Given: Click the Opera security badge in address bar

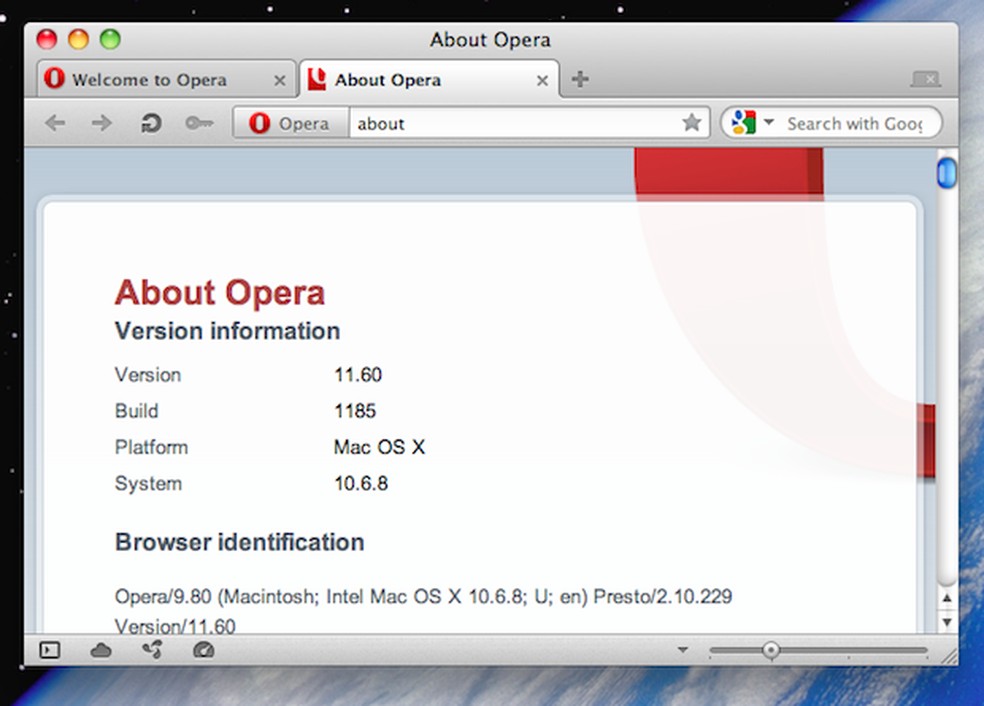Looking at the screenshot, I should coord(290,123).
